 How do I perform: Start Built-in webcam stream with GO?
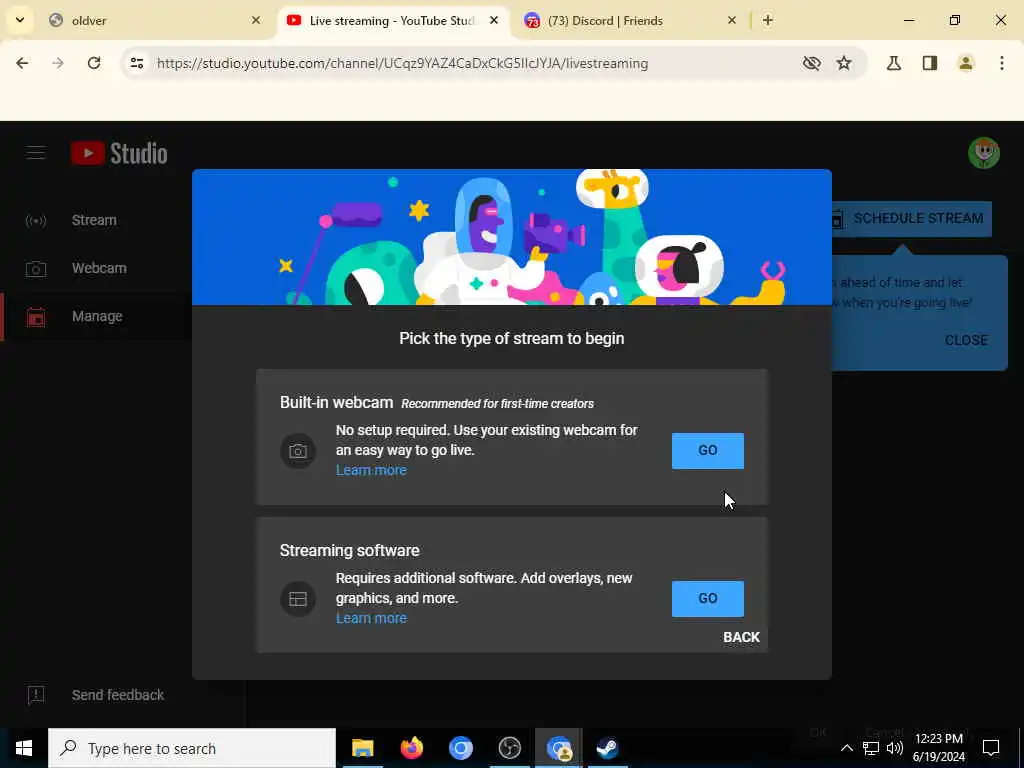point(707,451)
